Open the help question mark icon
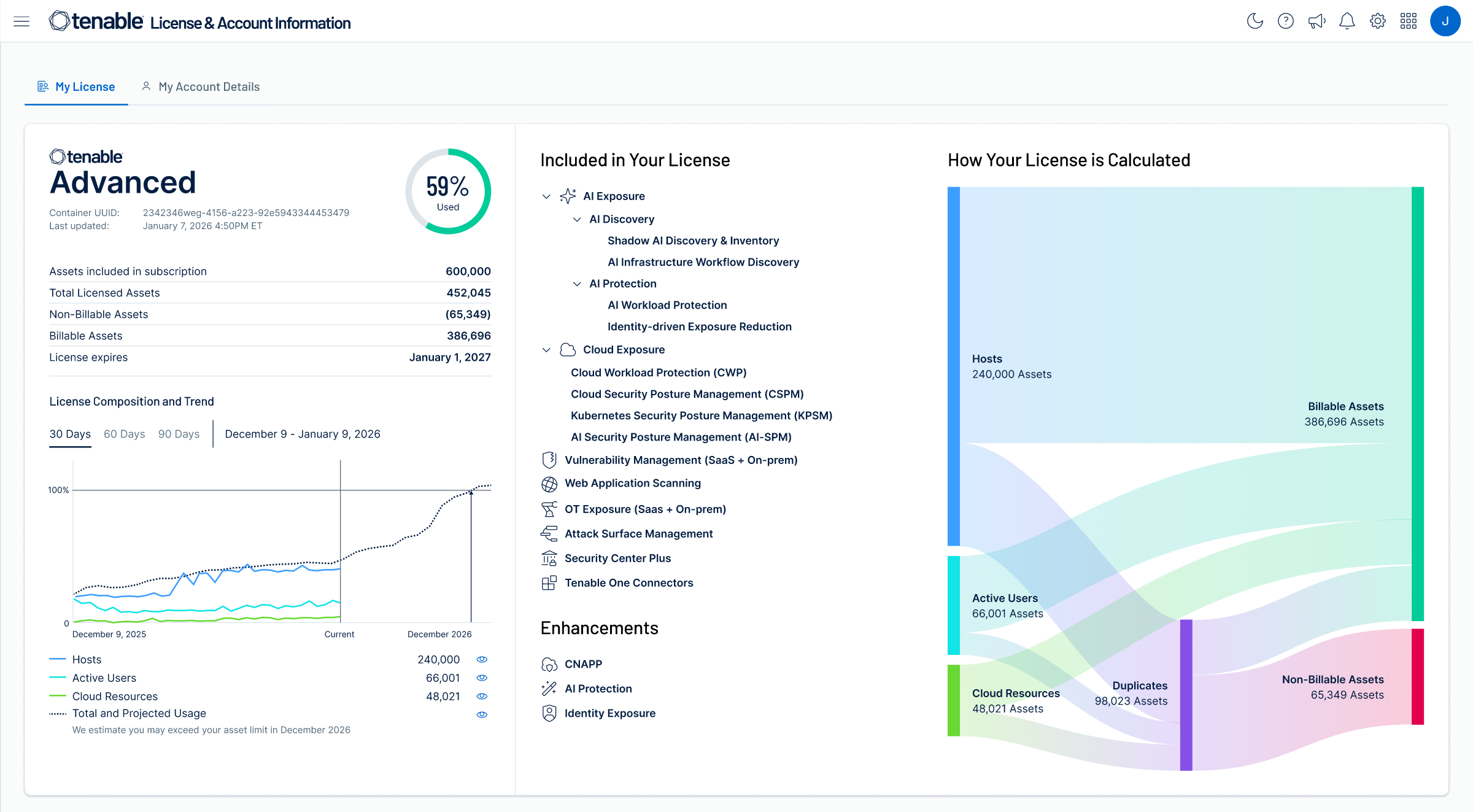 coord(1285,21)
